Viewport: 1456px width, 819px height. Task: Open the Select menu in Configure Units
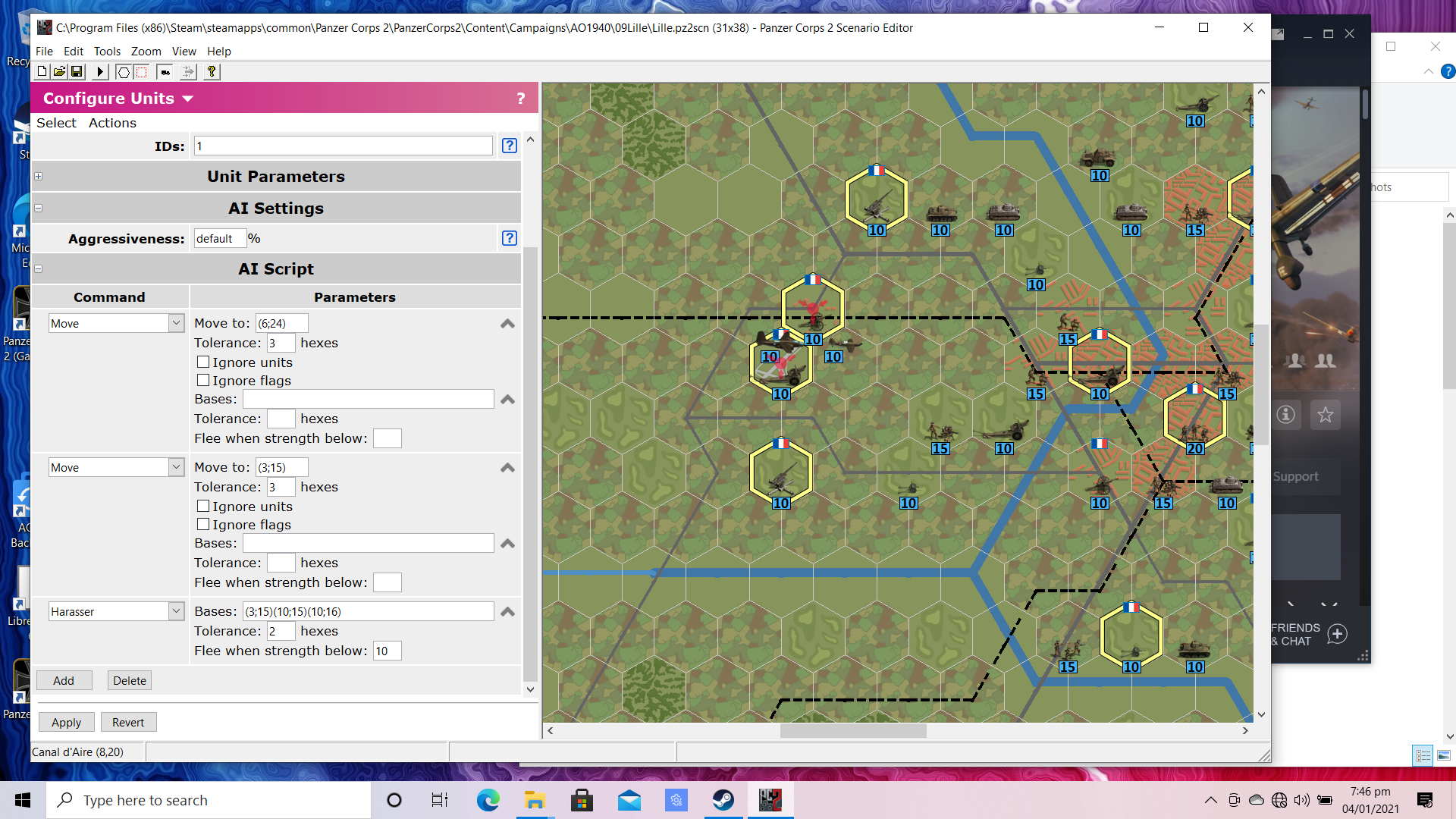56,123
